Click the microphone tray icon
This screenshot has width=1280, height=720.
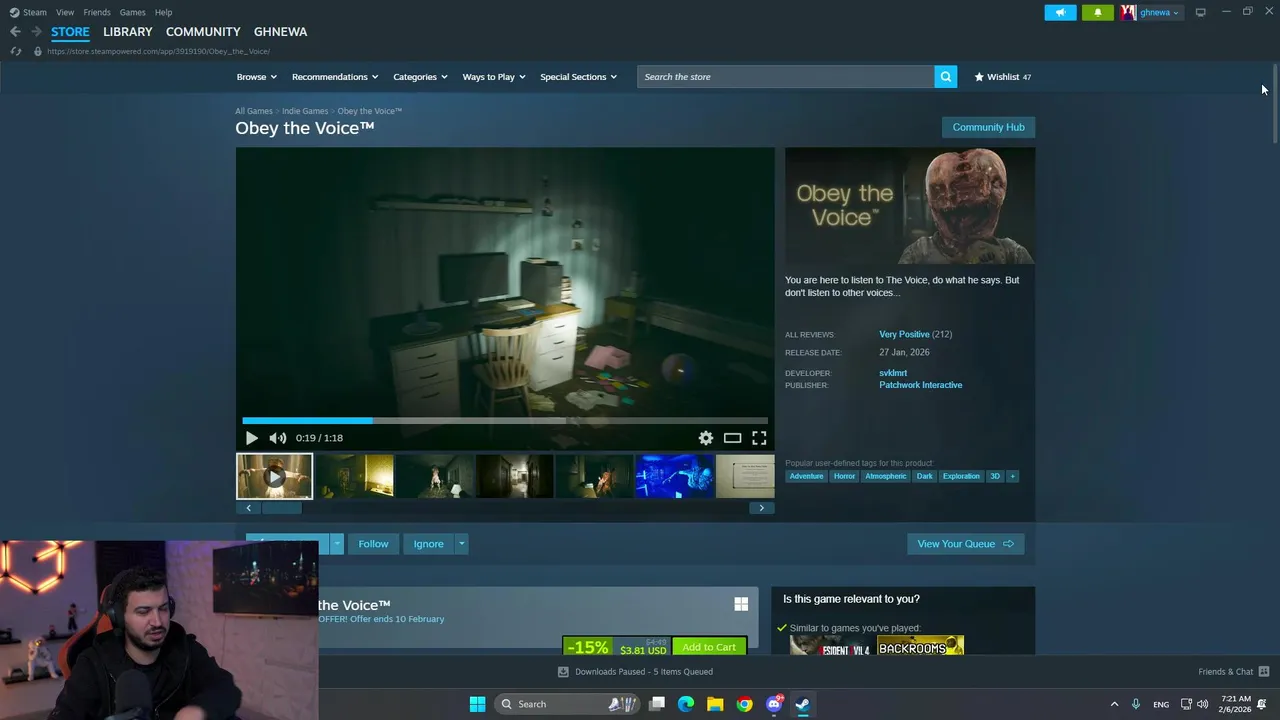1135,704
